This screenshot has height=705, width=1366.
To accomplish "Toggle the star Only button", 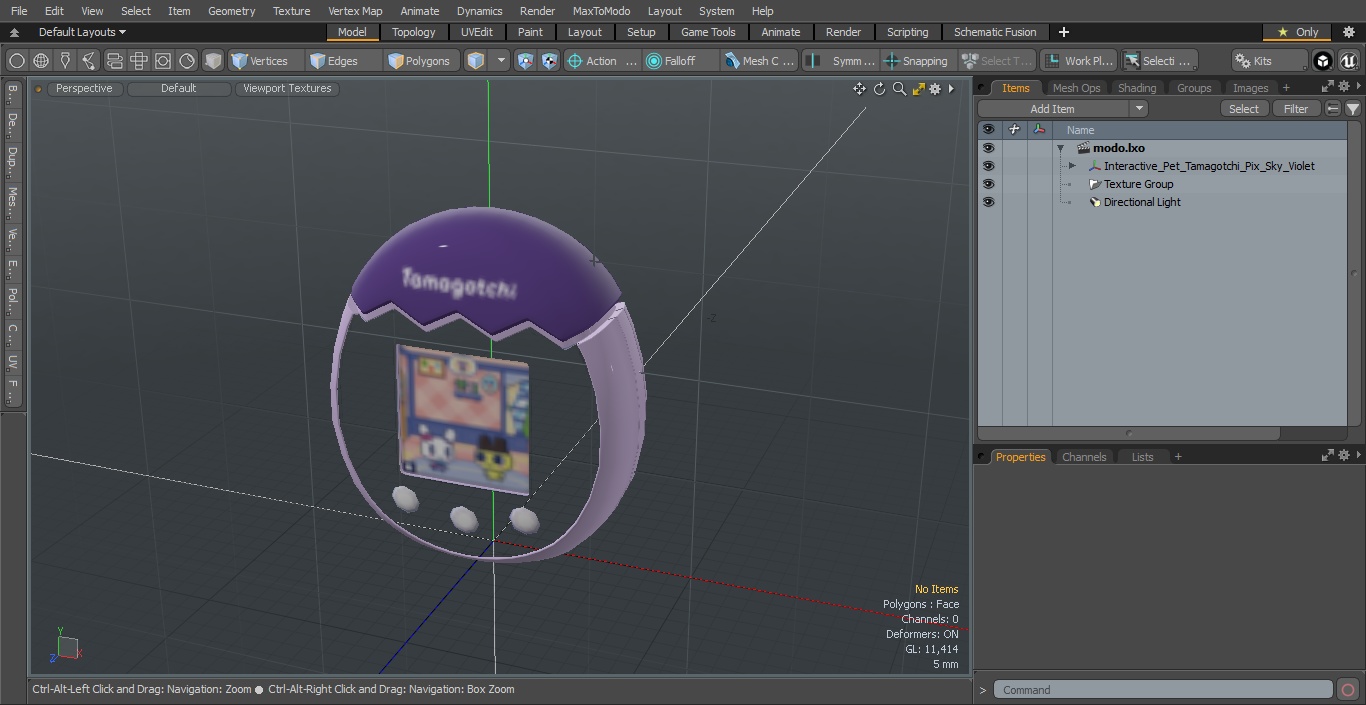I will pos(1298,32).
